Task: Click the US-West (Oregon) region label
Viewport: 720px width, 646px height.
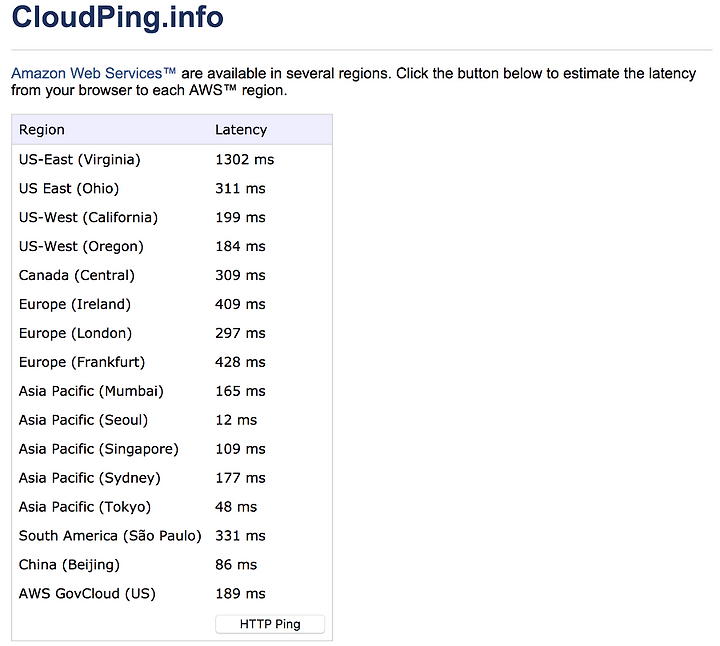Action: [x=81, y=247]
